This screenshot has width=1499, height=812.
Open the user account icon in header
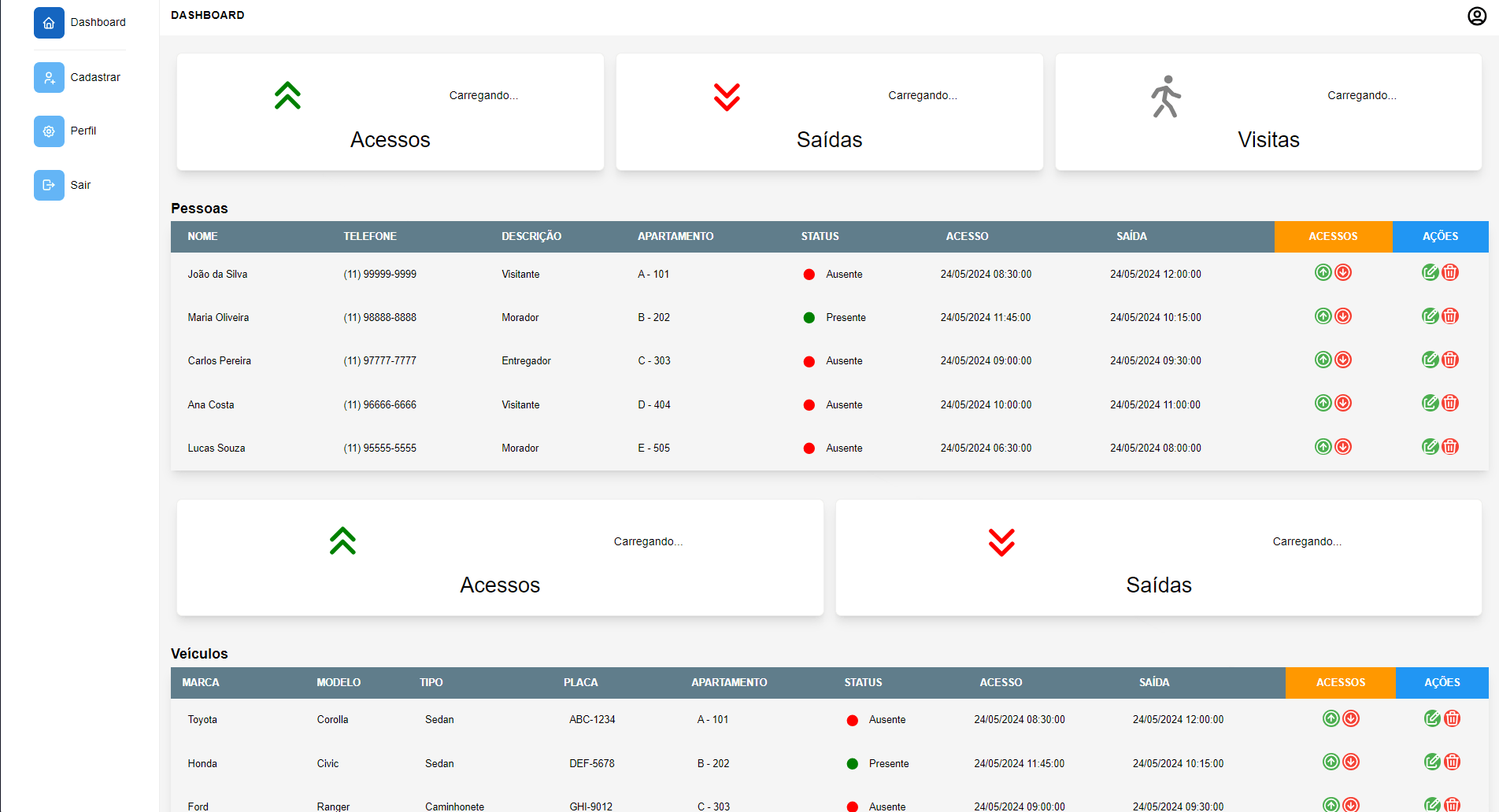[1477, 16]
